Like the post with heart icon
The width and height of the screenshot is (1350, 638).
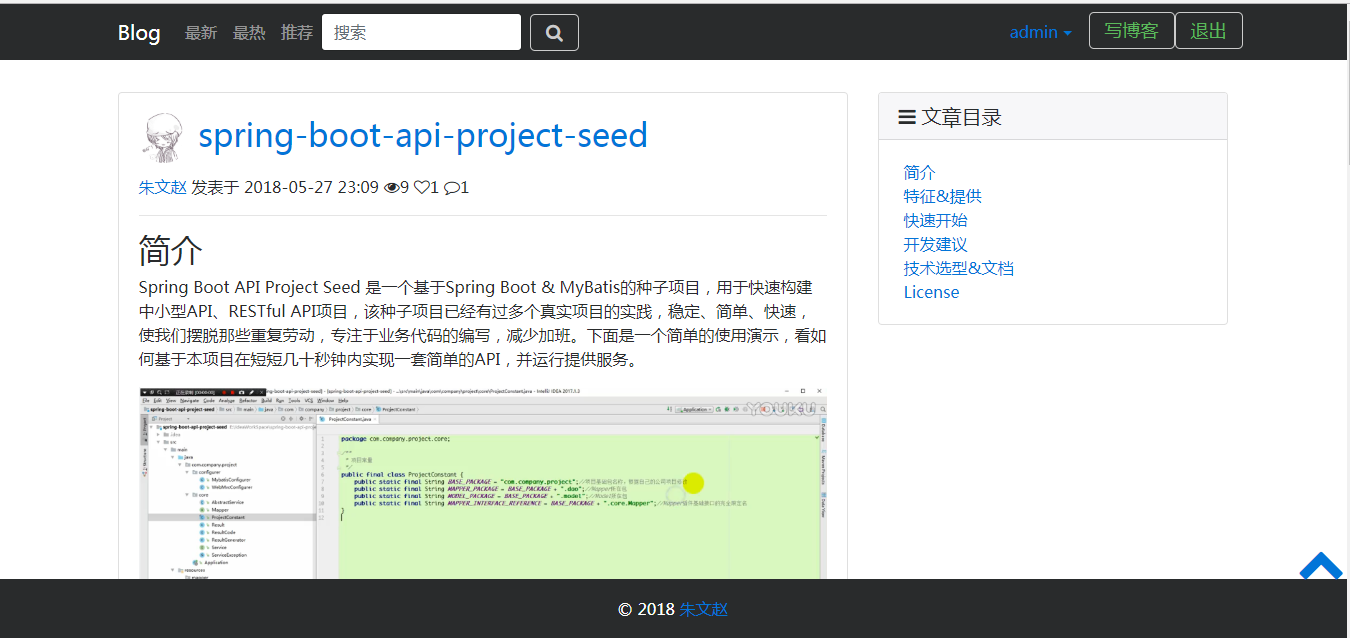click(421, 187)
